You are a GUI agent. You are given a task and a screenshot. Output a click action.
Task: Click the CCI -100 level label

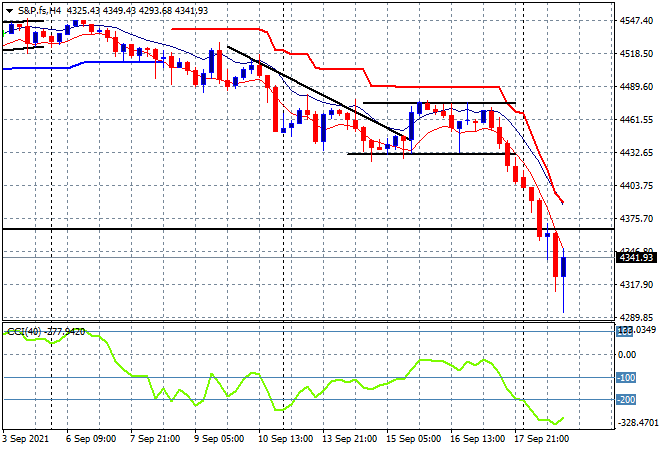click(x=626, y=378)
